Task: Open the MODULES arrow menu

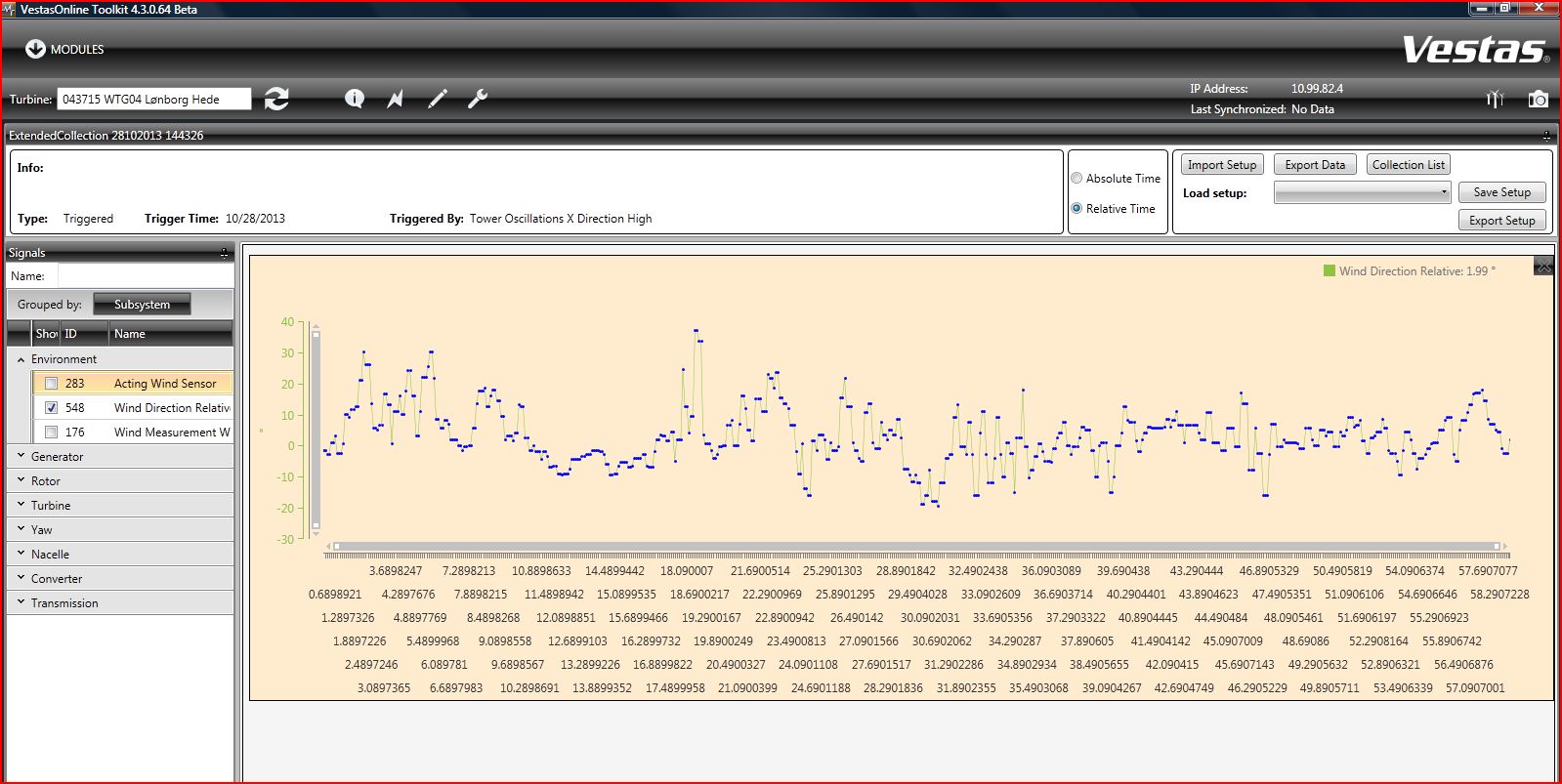Action: 35,49
